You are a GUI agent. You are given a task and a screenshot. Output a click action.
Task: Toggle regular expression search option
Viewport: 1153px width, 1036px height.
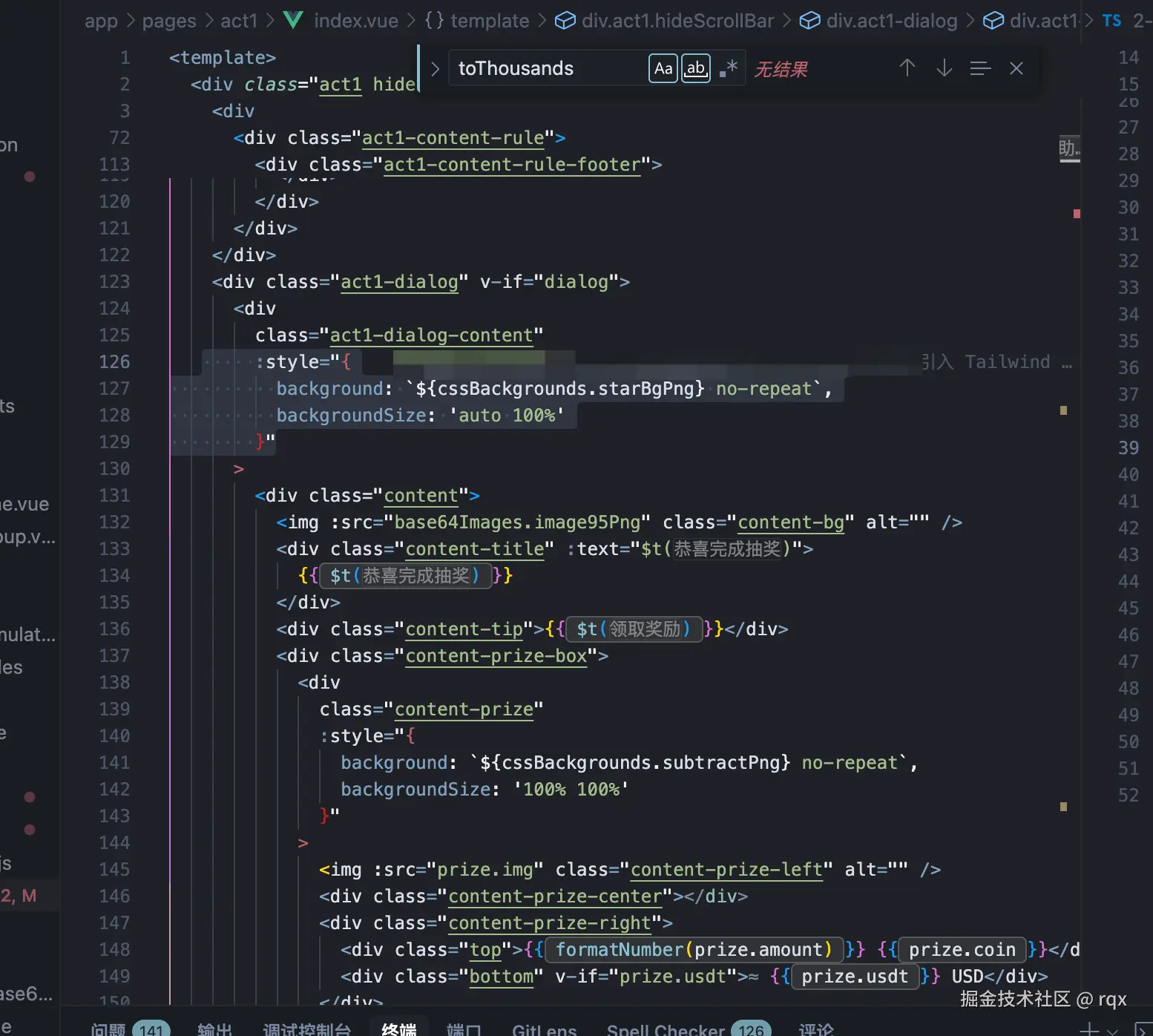tap(729, 69)
